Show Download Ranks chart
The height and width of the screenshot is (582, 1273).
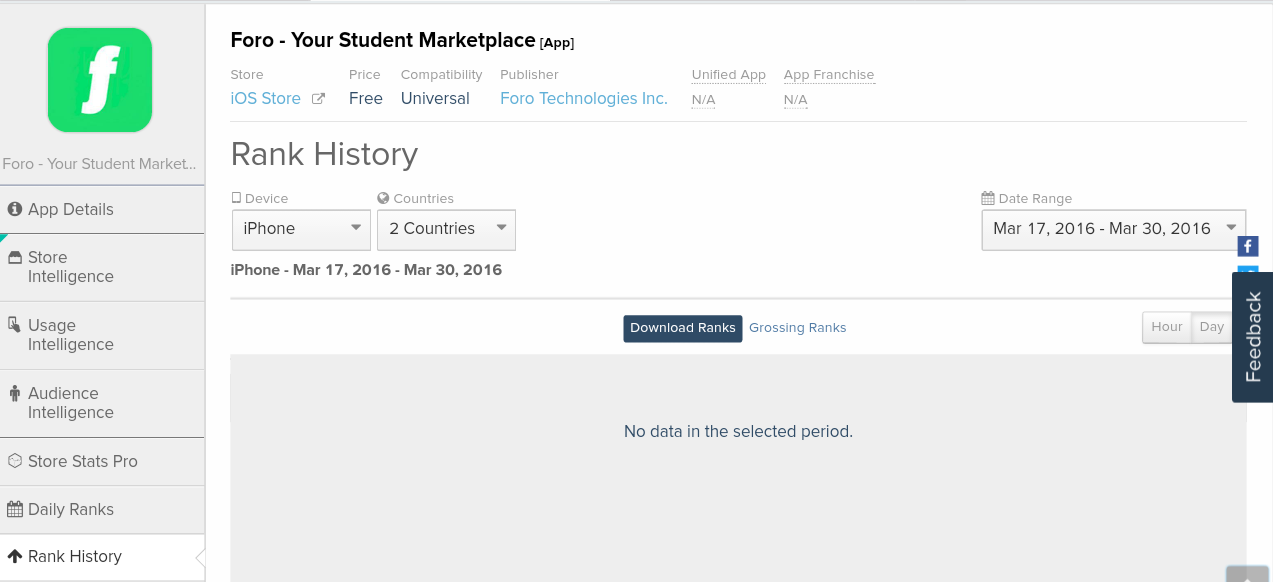(x=682, y=328)
